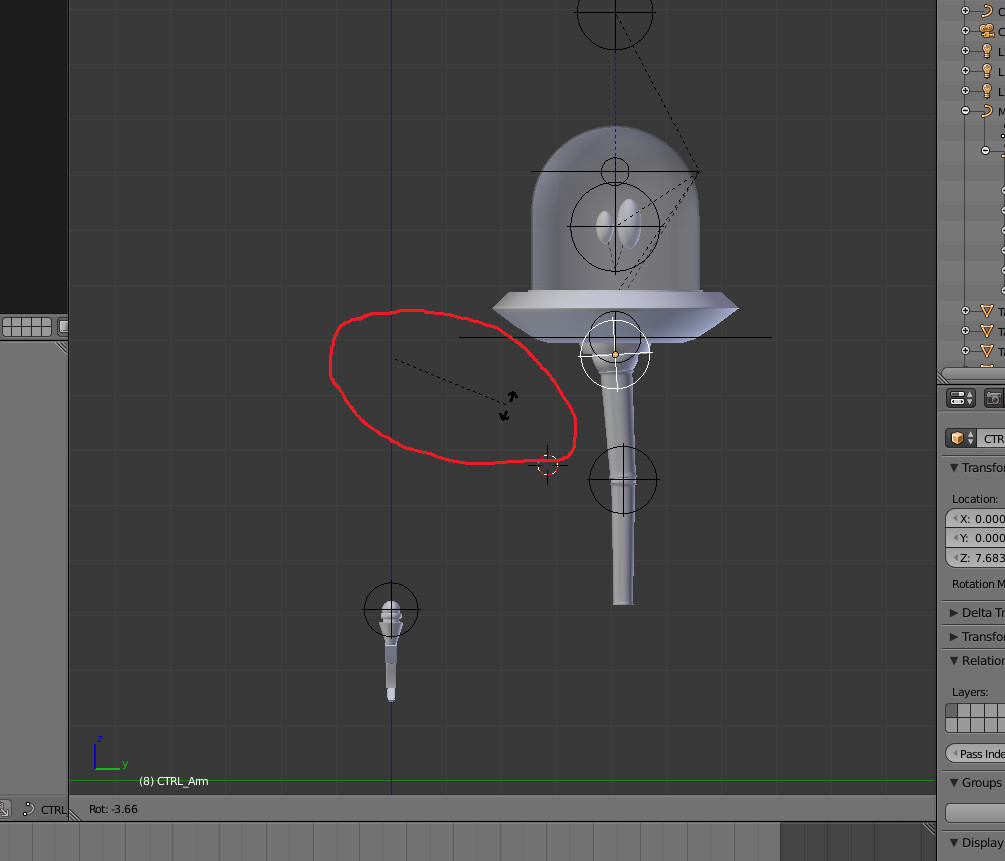Viewport: 1005px width, 861px height.
Task: Expand the top armature row in outliner
Action: [x=965, y=10]
